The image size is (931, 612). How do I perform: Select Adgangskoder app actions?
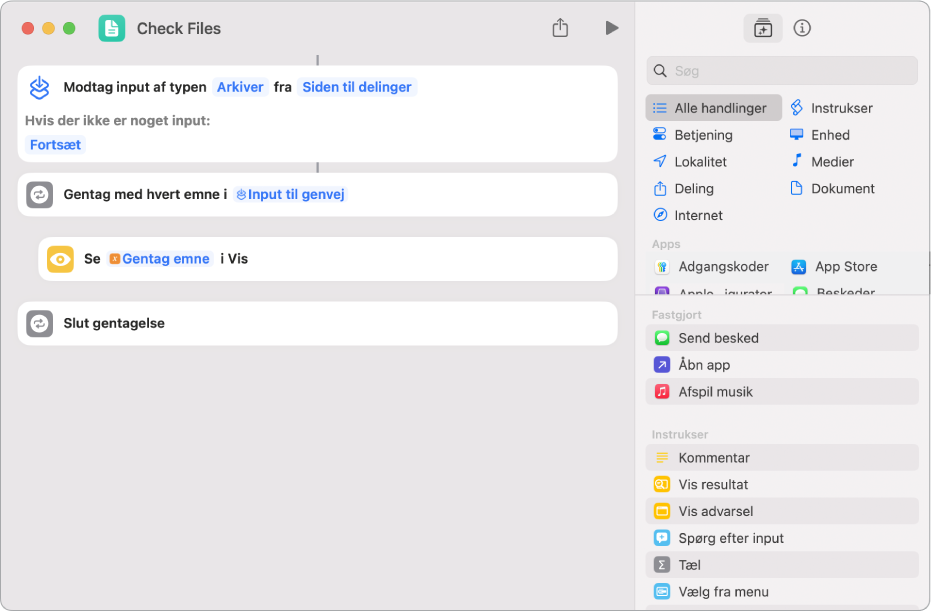click(712, 267)
